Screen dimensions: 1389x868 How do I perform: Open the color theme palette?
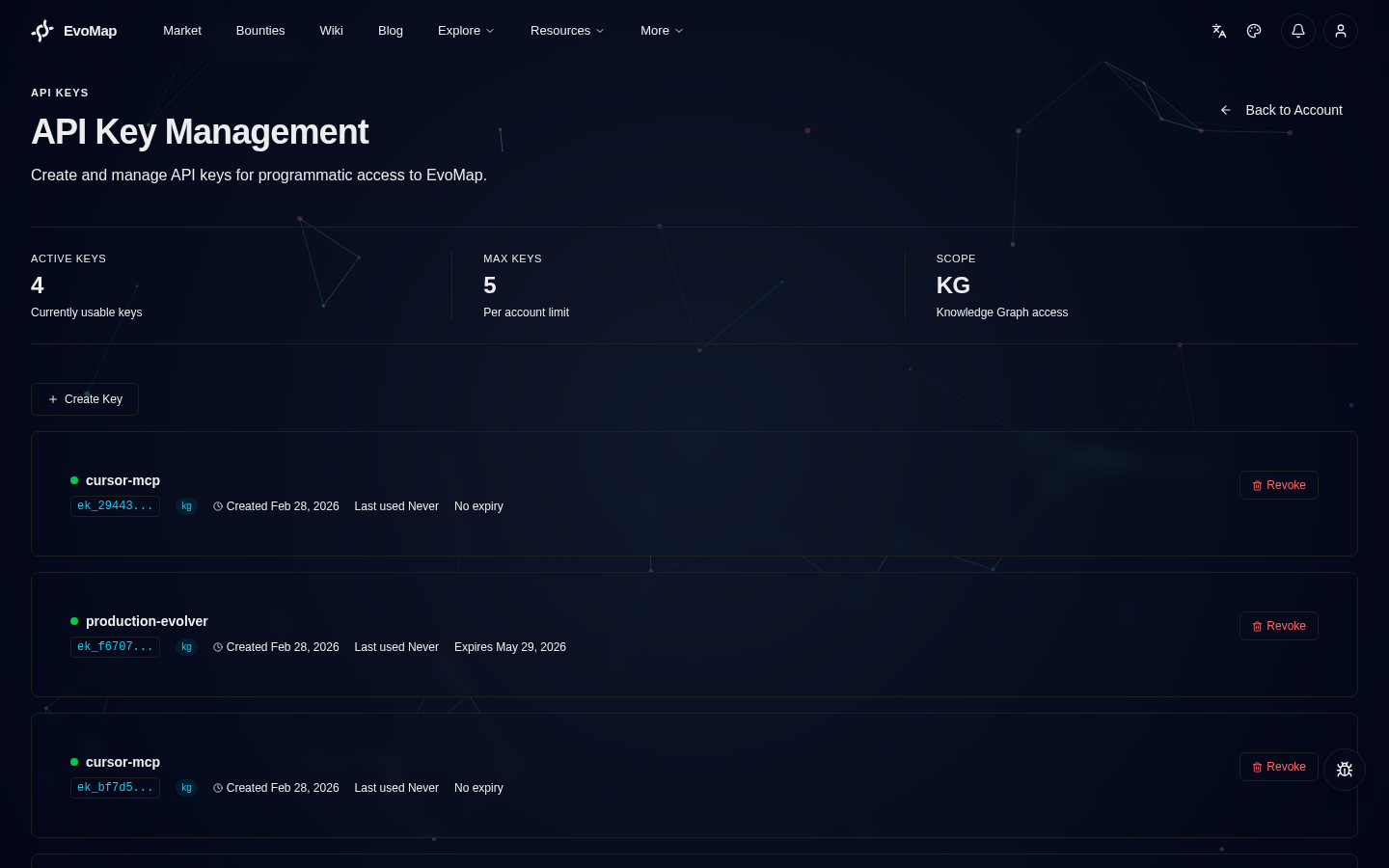[1254, 31]
